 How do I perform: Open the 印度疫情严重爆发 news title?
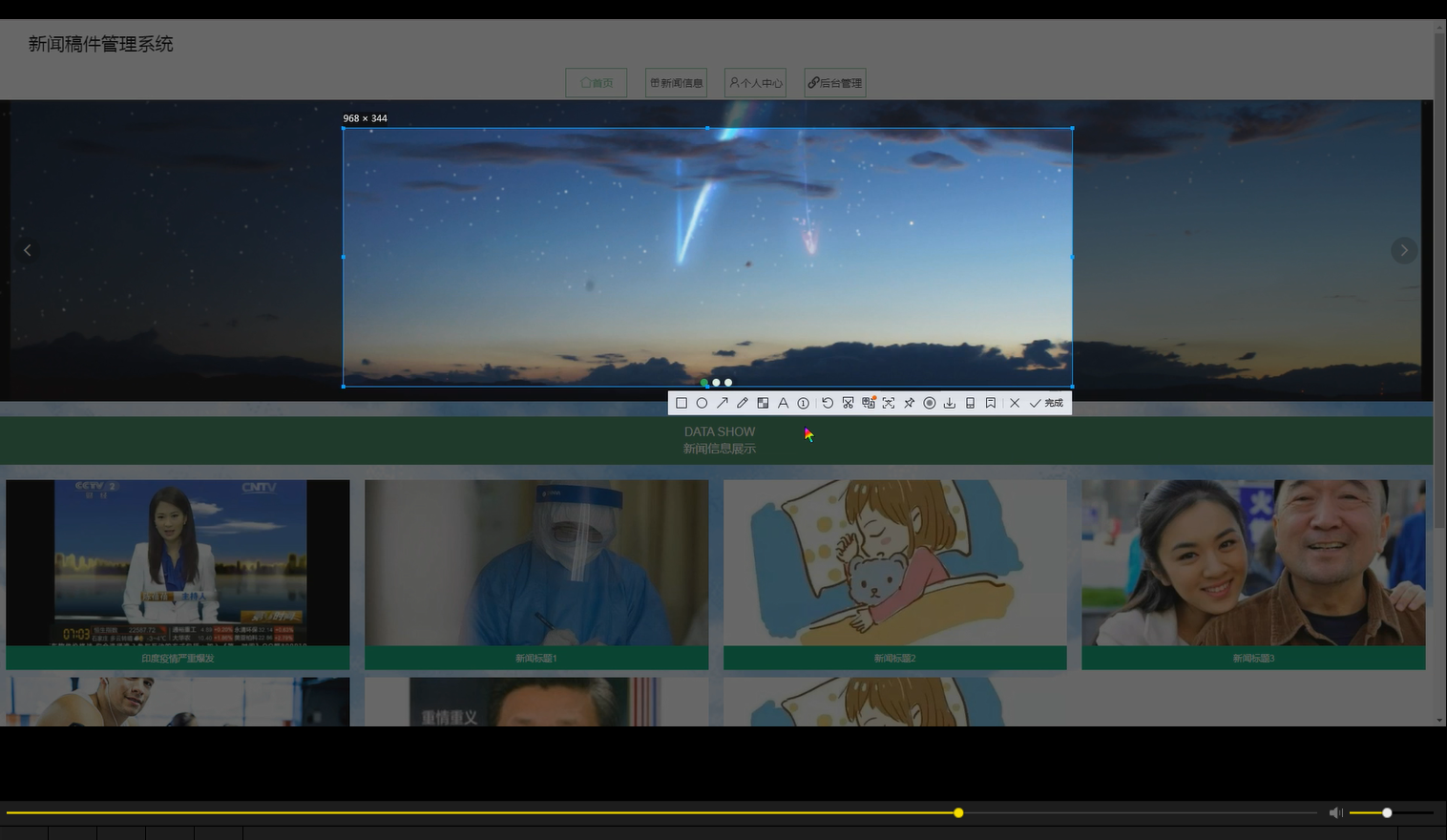pos(178,659)
